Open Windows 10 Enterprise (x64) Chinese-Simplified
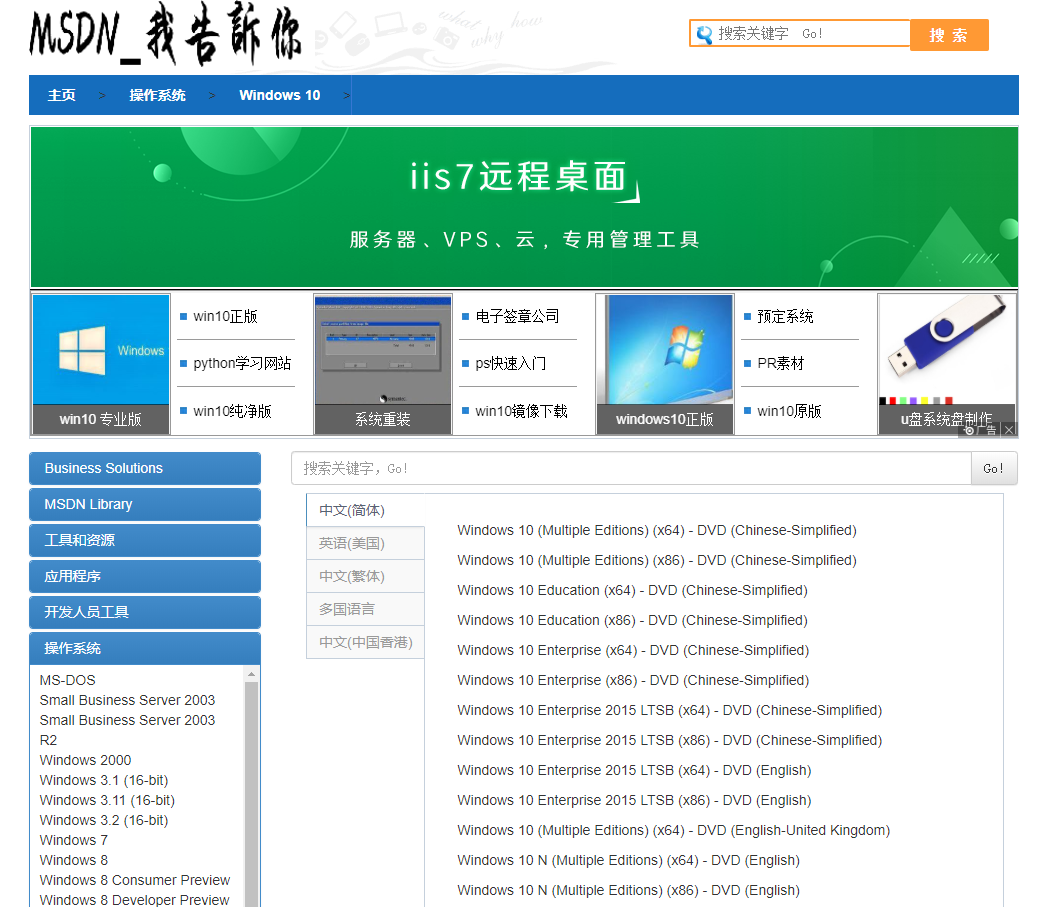 coord(633,650)
